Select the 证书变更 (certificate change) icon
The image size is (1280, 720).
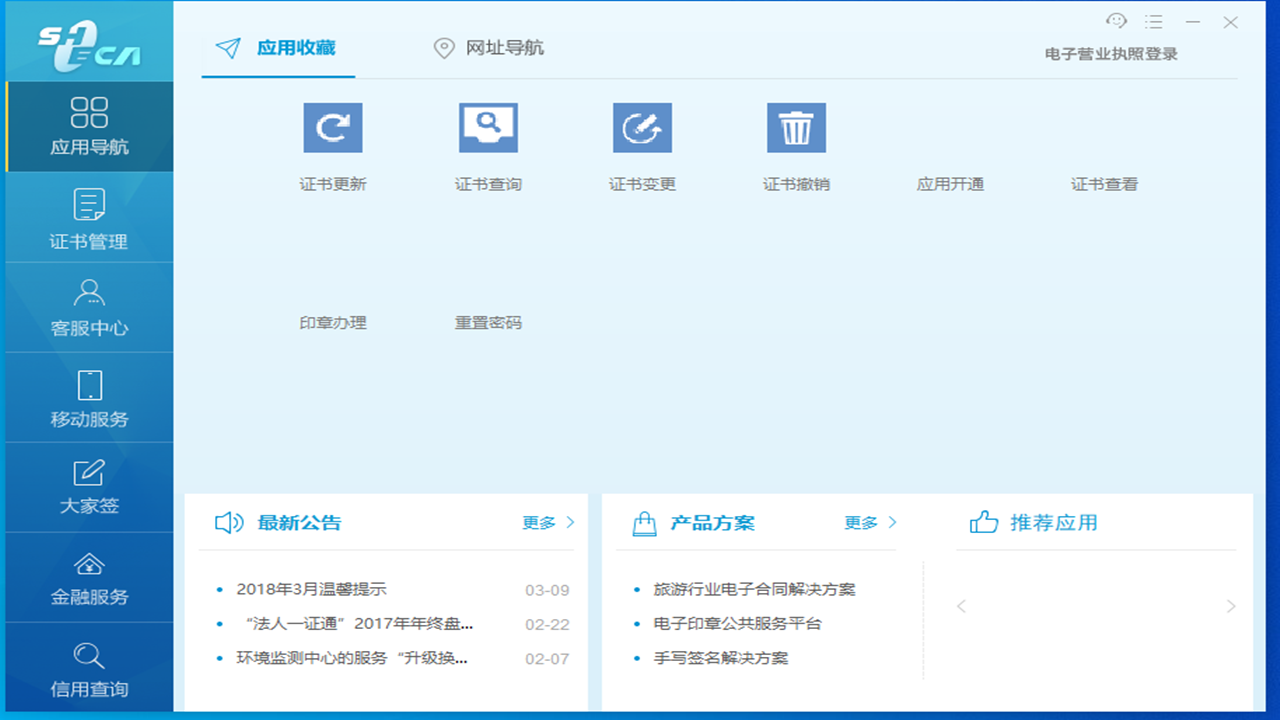click(x=641, y=127)
